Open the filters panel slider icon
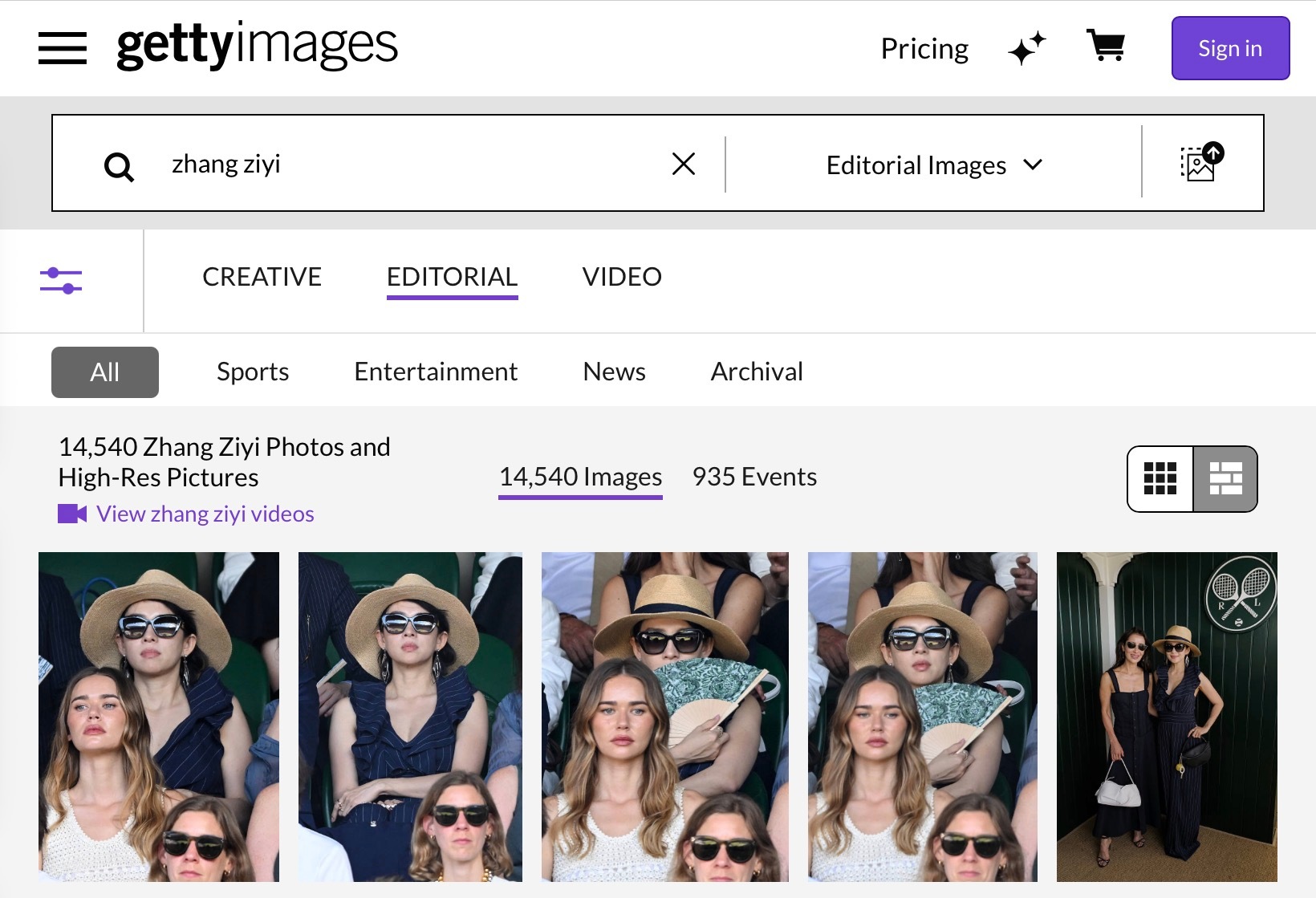 coord(61,281)
